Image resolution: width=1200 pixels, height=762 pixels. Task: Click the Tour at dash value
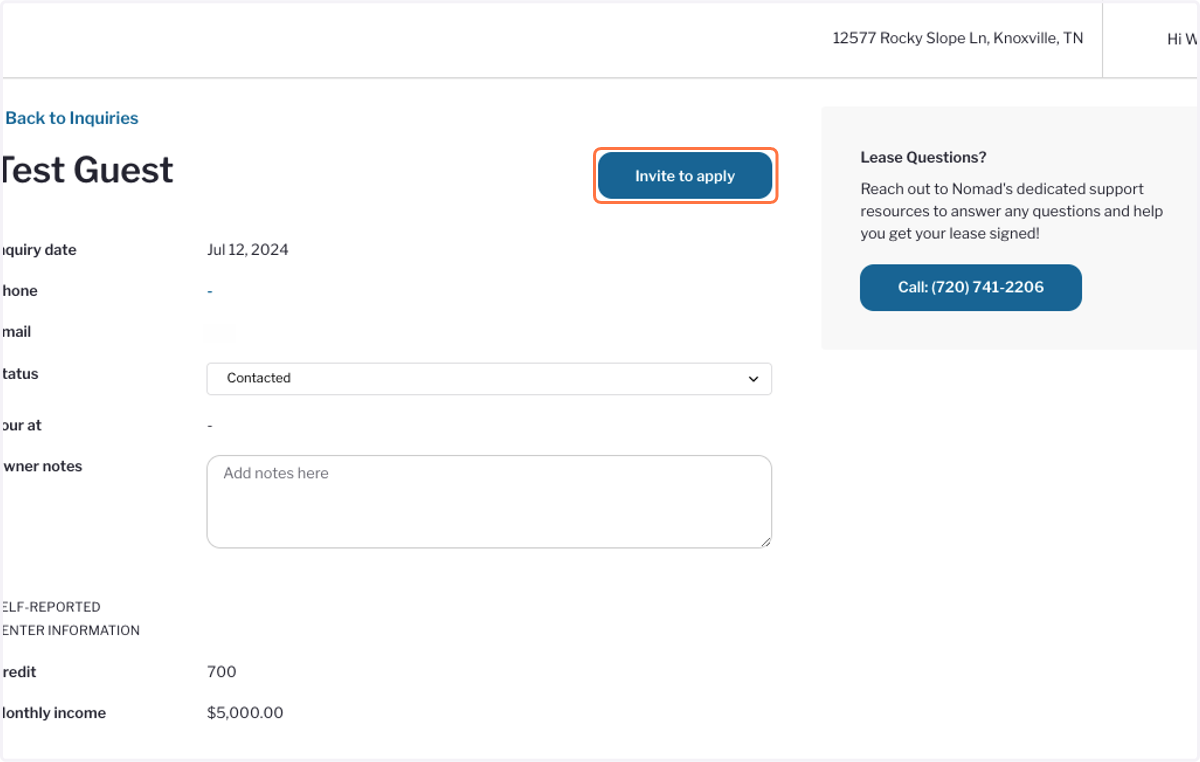click(x=210, y=426)
